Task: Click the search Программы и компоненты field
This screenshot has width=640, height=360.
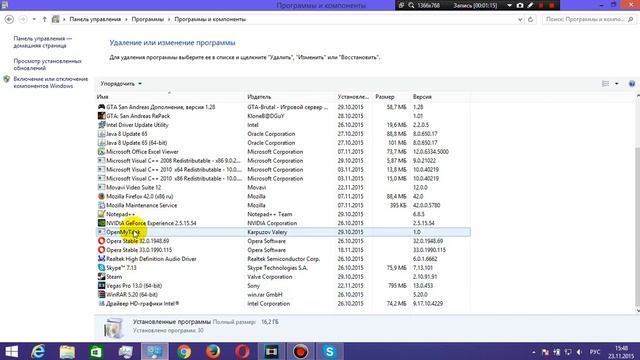Action: pyautogui.click(x=588, y=20)
